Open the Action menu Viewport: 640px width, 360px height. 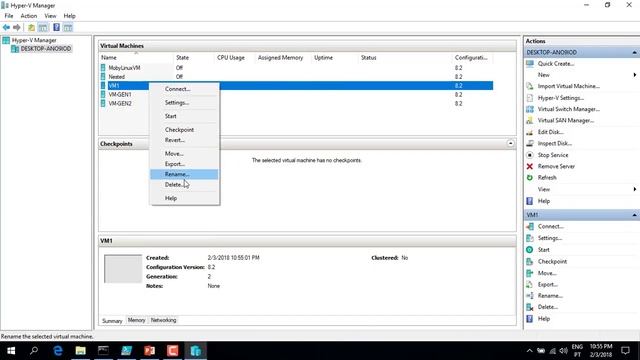coord(29,16)
